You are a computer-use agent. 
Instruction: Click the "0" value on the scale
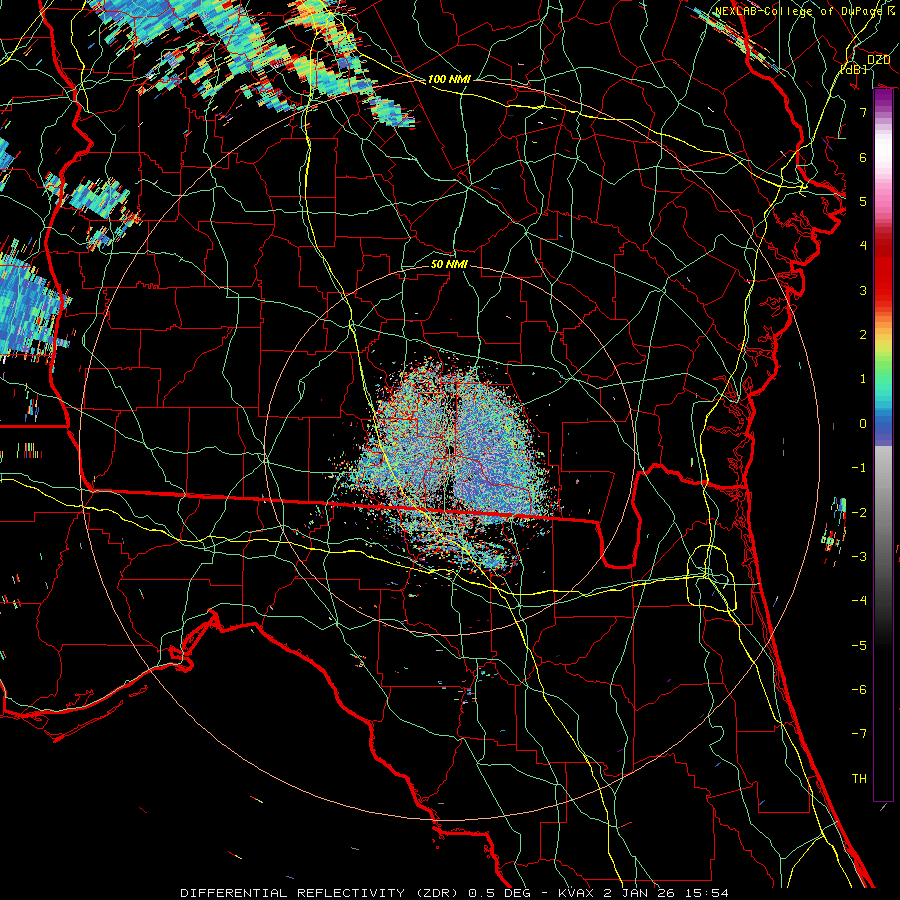click(863, 424)
